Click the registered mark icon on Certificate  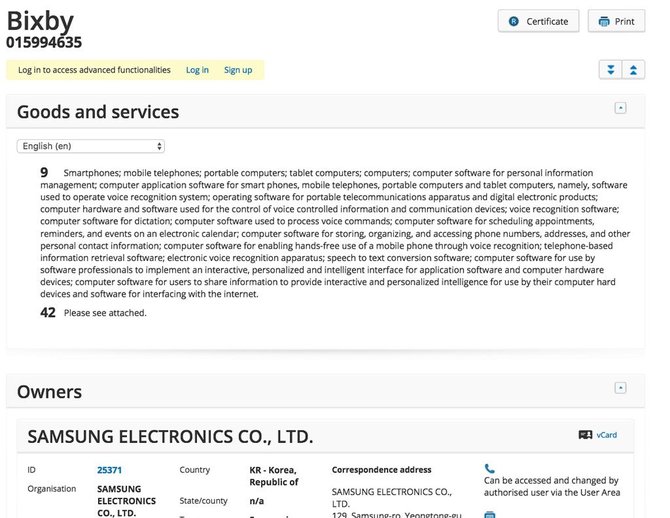tap(514, 21)
